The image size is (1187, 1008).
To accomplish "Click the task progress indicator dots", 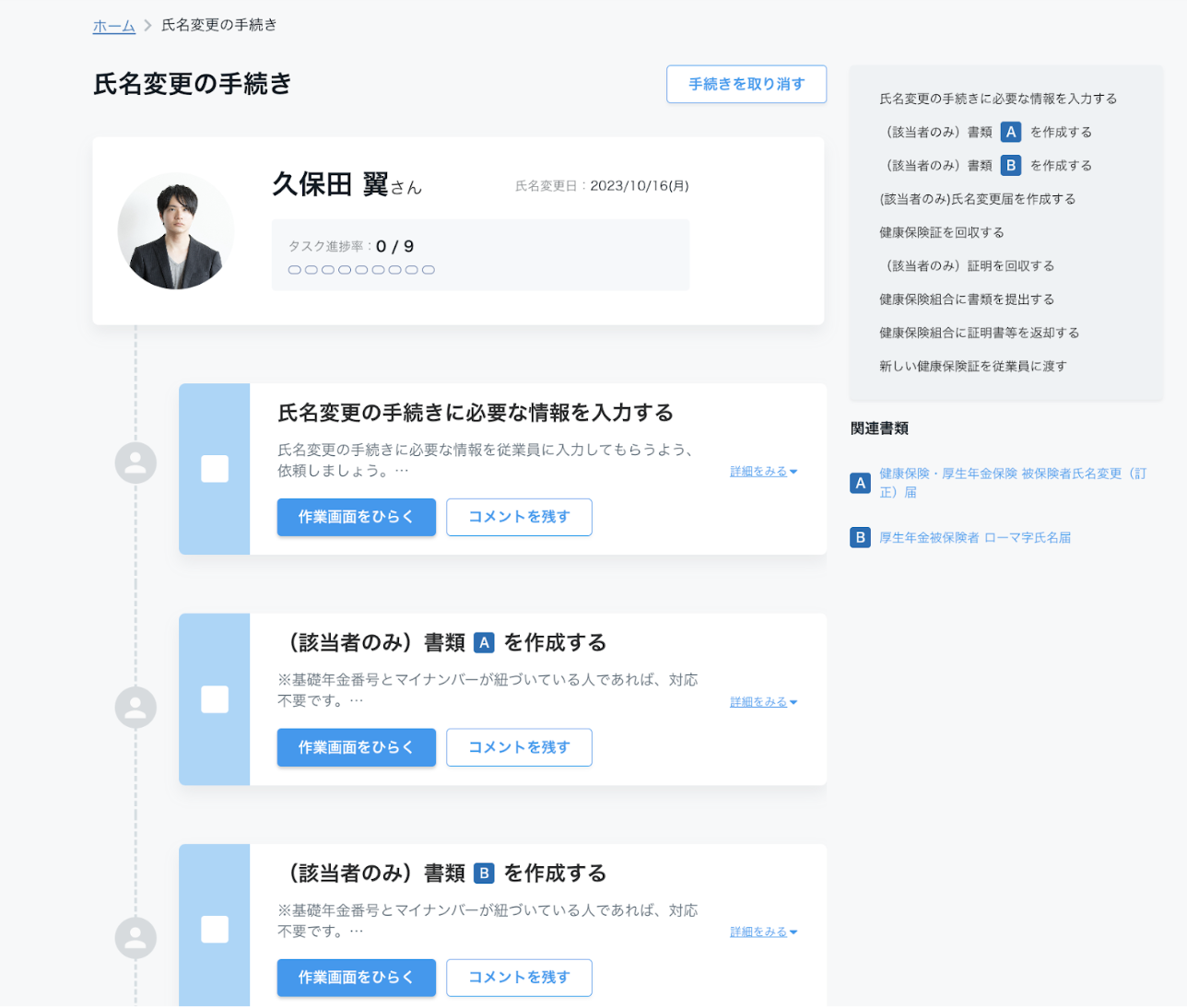I will tap(361, 270).
